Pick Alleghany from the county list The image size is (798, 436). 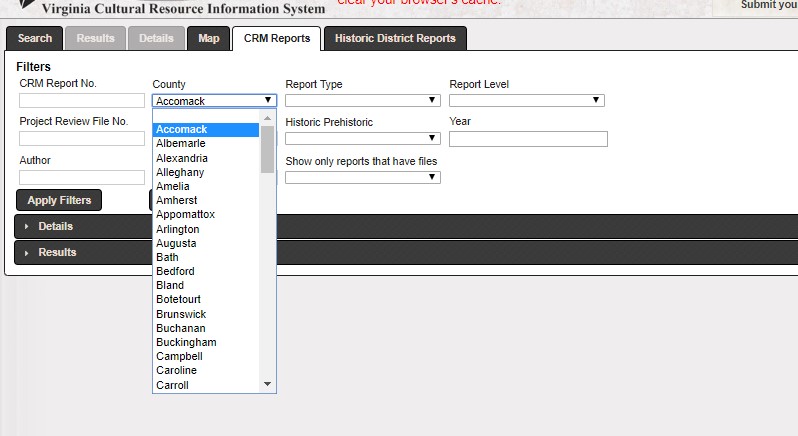pyautogui.click(x=206, y=172)
